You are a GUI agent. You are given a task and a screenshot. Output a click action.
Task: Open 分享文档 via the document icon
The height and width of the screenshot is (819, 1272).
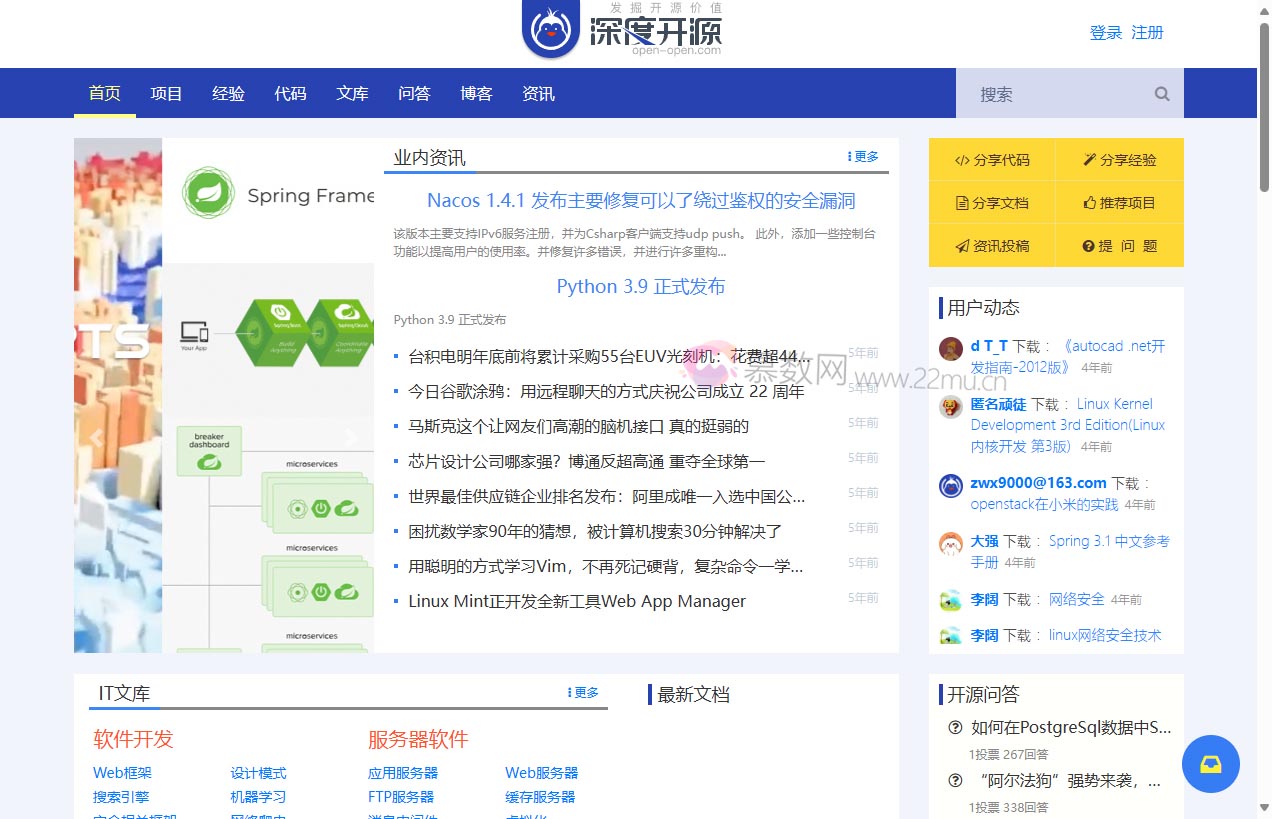tap(960, 202)
